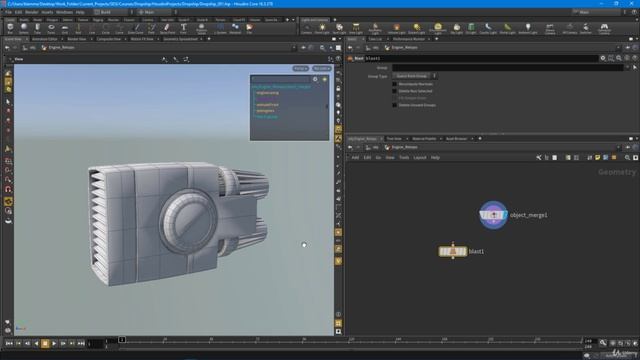This screenshot has width=640, height=360.
Task: Select the Font shelf tool
Action: 184,29
